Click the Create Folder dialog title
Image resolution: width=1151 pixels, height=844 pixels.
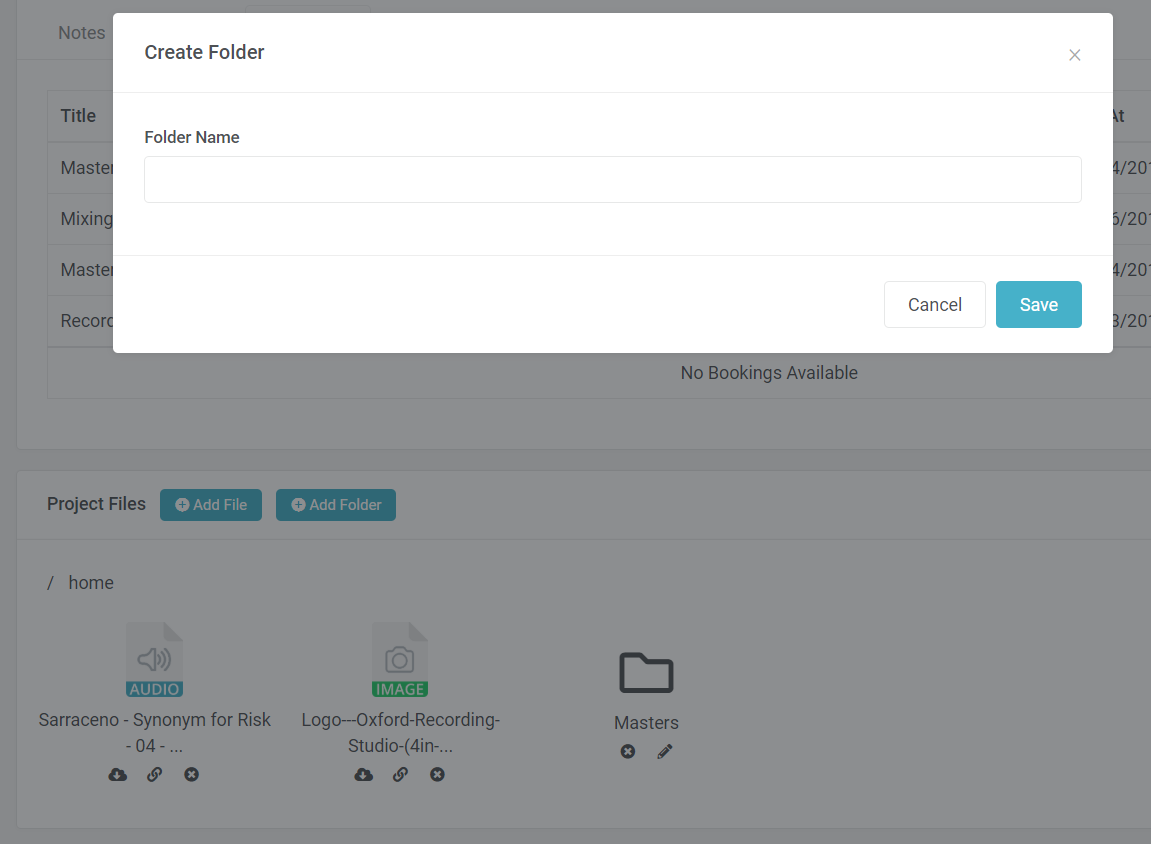click(204, 52)
